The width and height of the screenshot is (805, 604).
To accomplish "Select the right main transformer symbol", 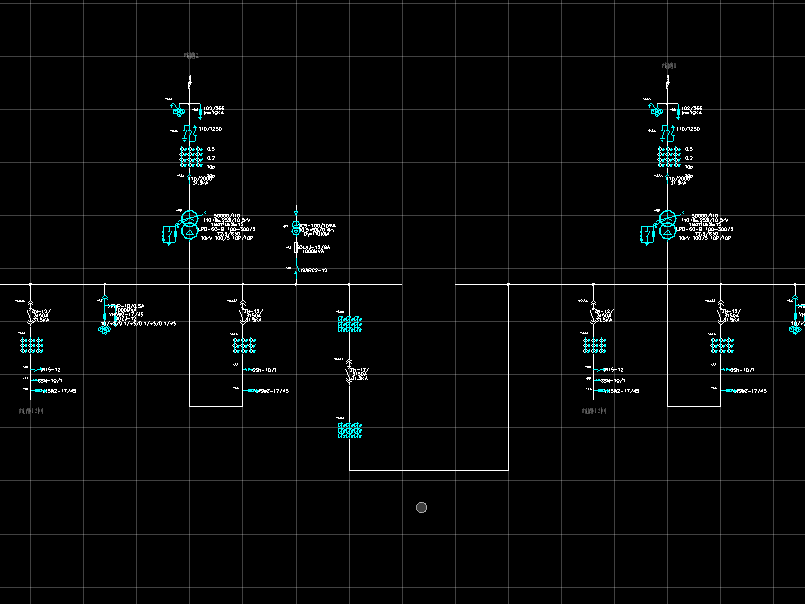I will 666,225.
